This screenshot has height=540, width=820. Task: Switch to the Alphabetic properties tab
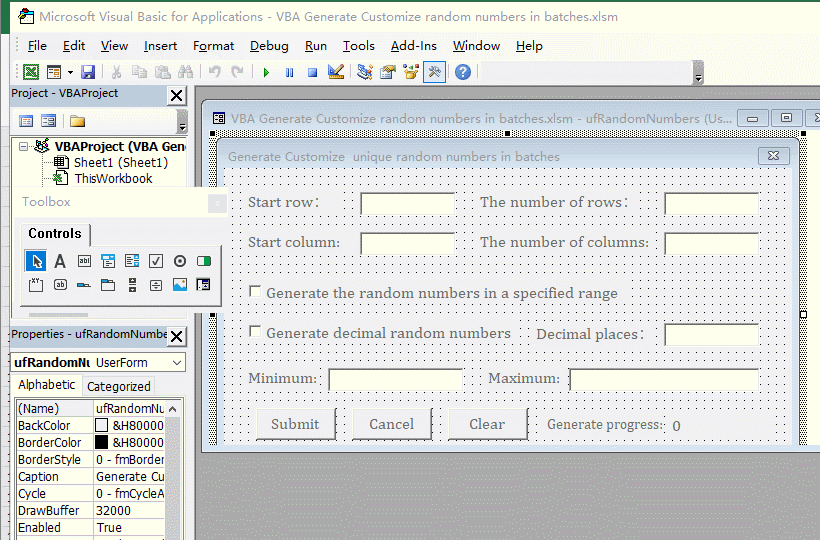[x=47, y=385]
